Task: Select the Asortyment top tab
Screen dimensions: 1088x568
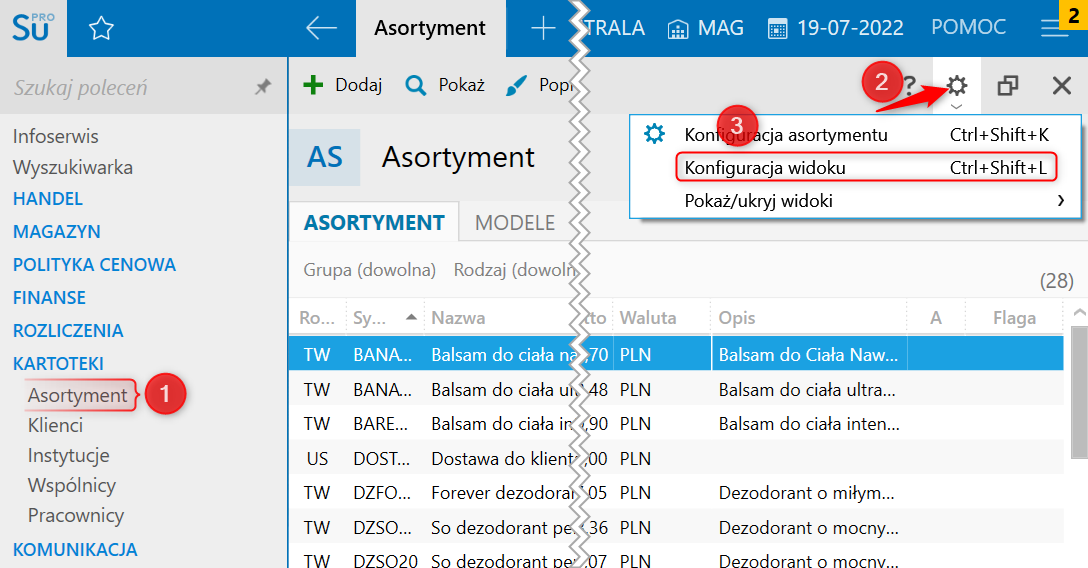Action: pos(430,28)
